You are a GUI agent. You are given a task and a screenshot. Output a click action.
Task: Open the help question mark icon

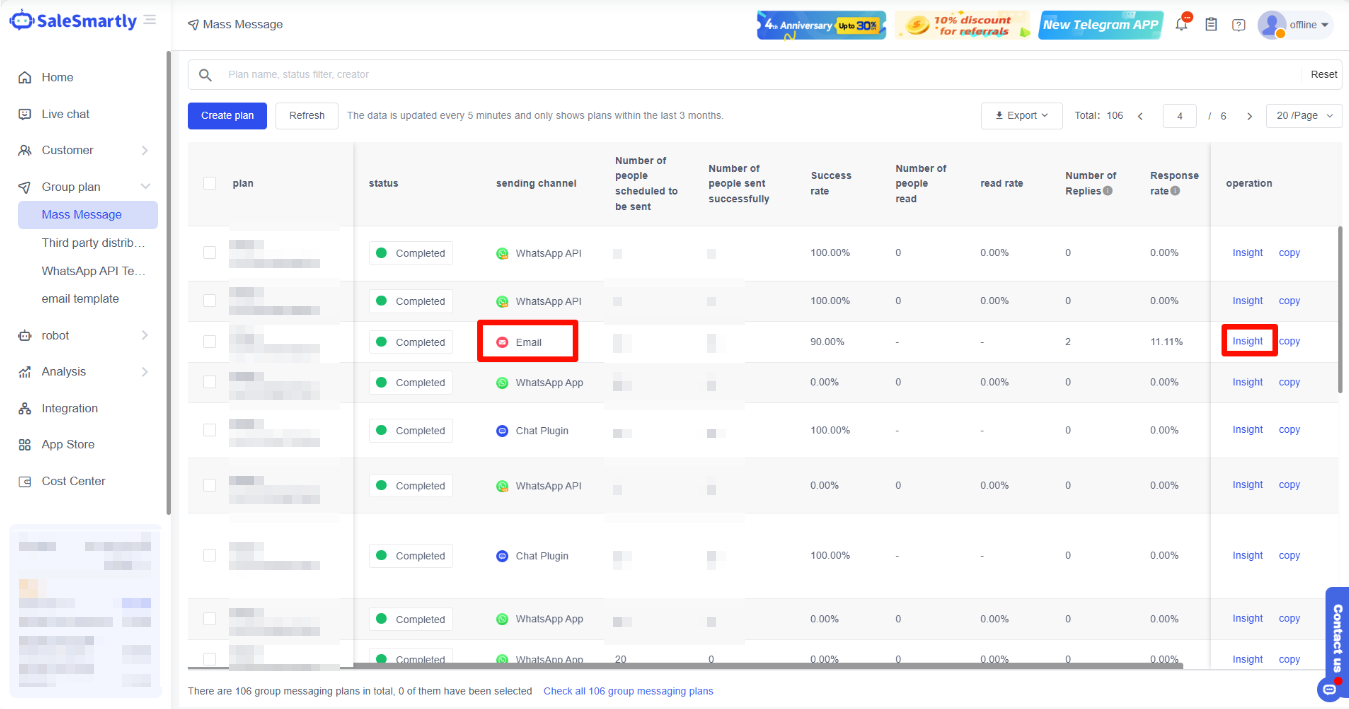[x=1239, y=25]
